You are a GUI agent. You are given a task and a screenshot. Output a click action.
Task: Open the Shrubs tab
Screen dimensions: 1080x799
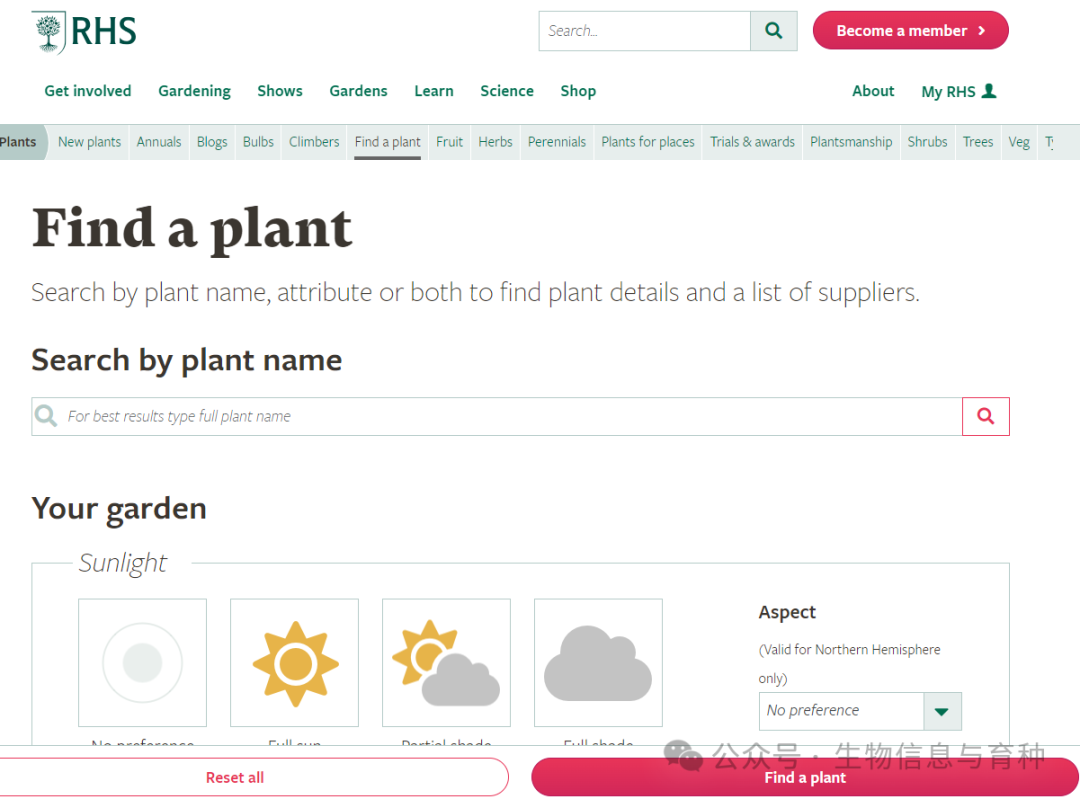click(927, 142)
